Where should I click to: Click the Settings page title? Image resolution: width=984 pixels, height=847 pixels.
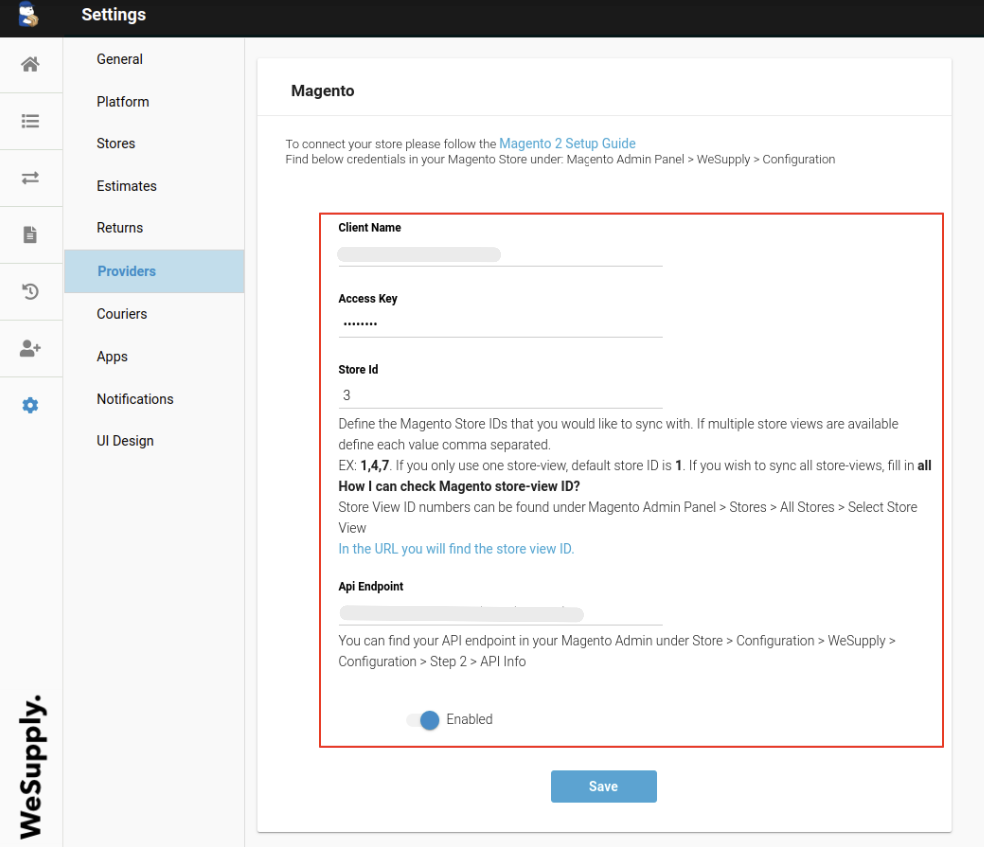114,14
